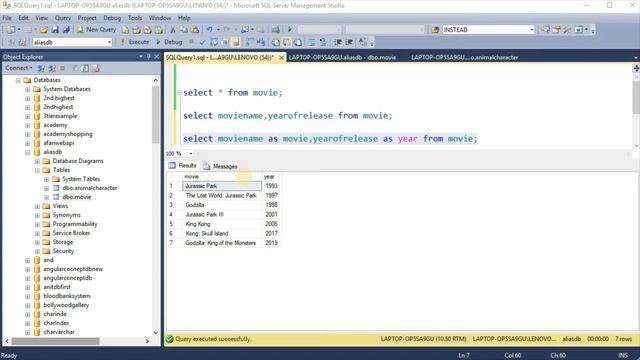The height and width of the screenshot is (360, 640).
Task: Click the Comment out selected lines icon
Action: [x=312, y=42]
